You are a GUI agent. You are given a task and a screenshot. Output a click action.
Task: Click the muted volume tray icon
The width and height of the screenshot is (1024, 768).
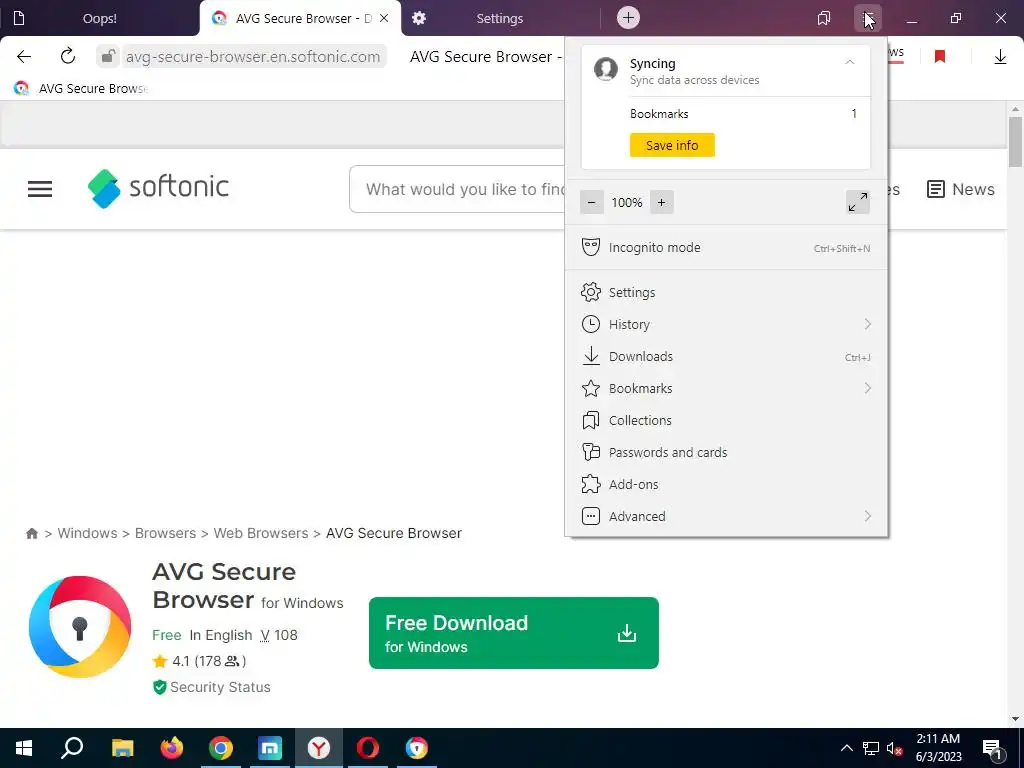tap(895, 748)
